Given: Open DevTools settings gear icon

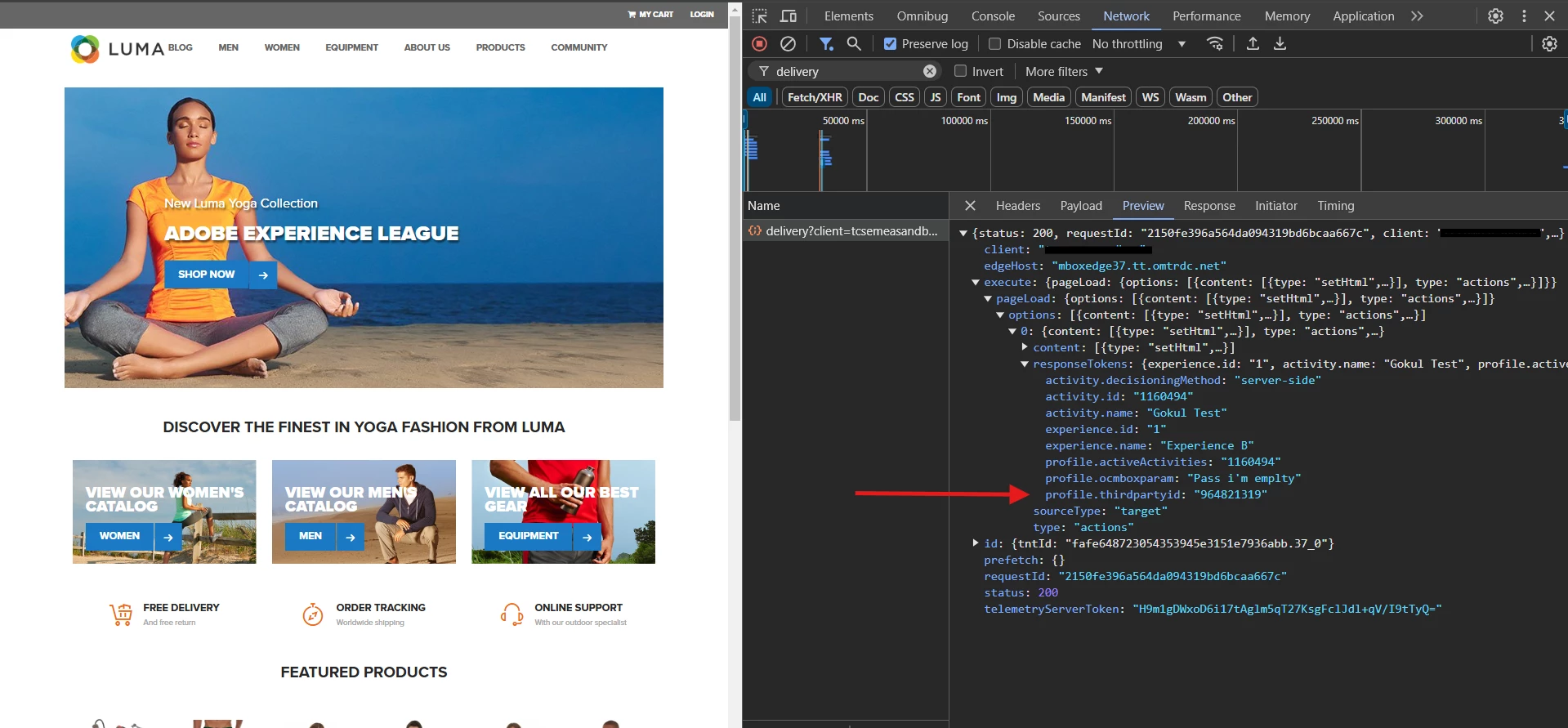Looking at the screenshot, I should click(x=1495, y=16).
